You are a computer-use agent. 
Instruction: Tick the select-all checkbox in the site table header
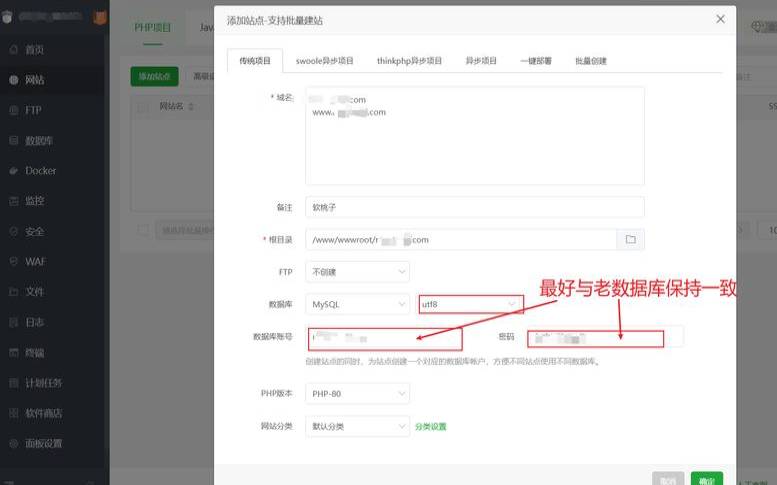pos(143,106)
